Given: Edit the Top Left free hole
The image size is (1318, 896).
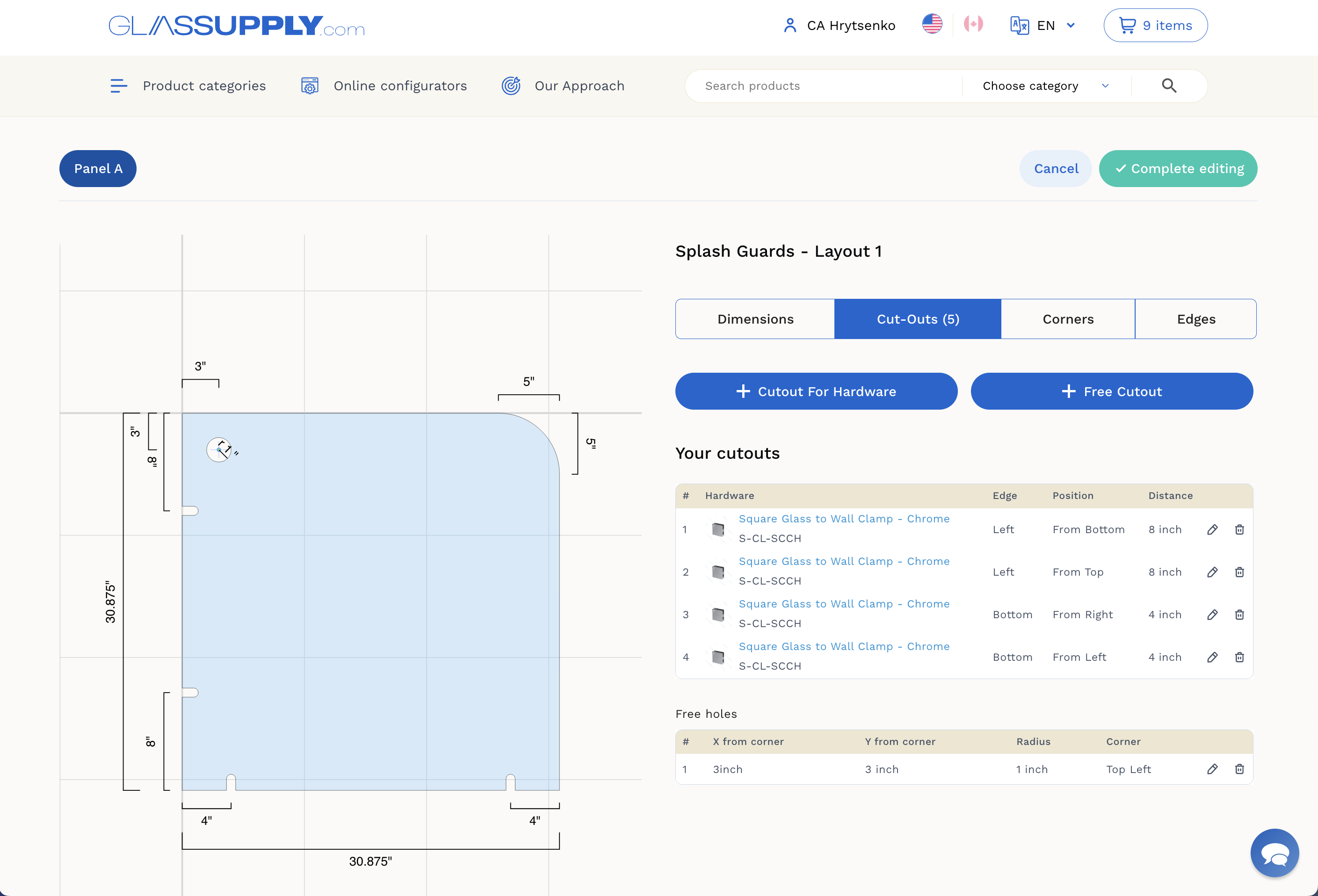Looking at the screenshot, I should 1212,769.
